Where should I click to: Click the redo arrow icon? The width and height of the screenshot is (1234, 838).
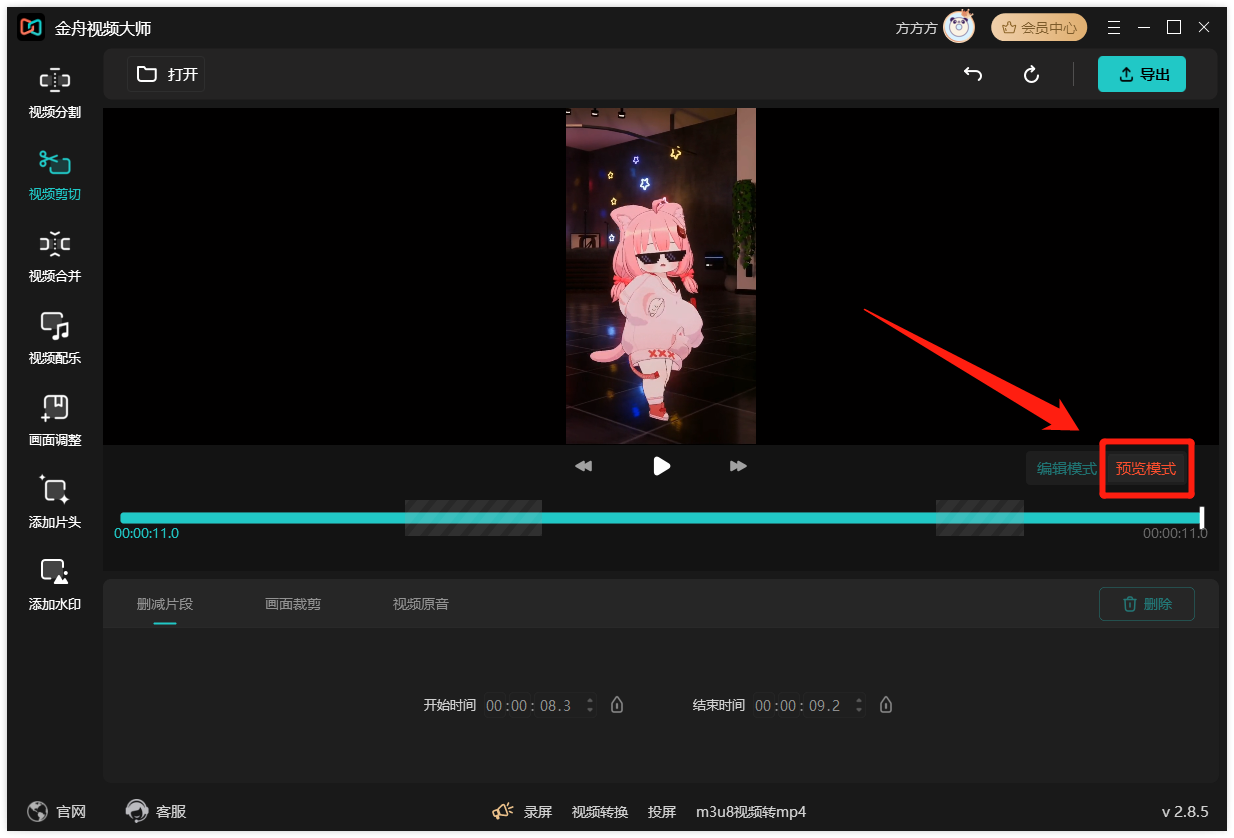pyautogui.click(x=1032, y=75)
